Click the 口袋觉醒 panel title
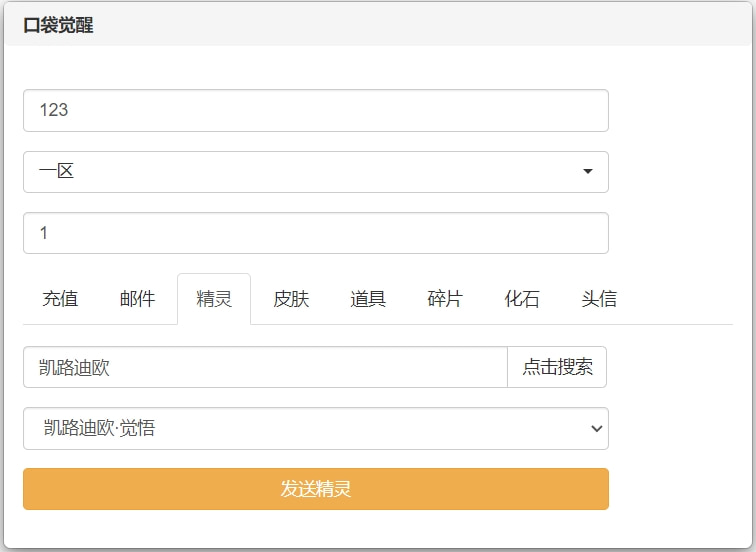756x552 pixels. pos(58,25)
